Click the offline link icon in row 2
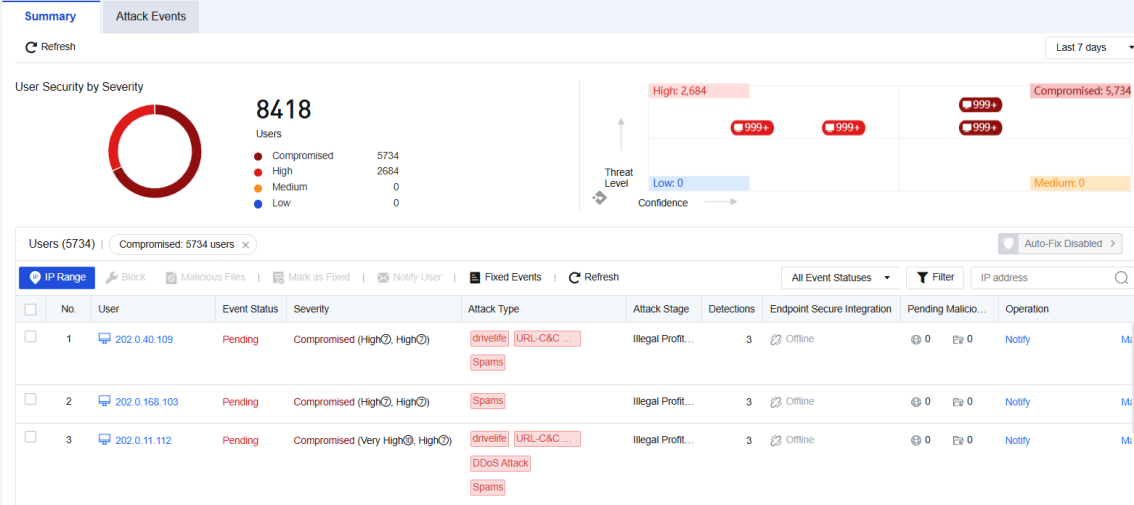 click(776, 402)
